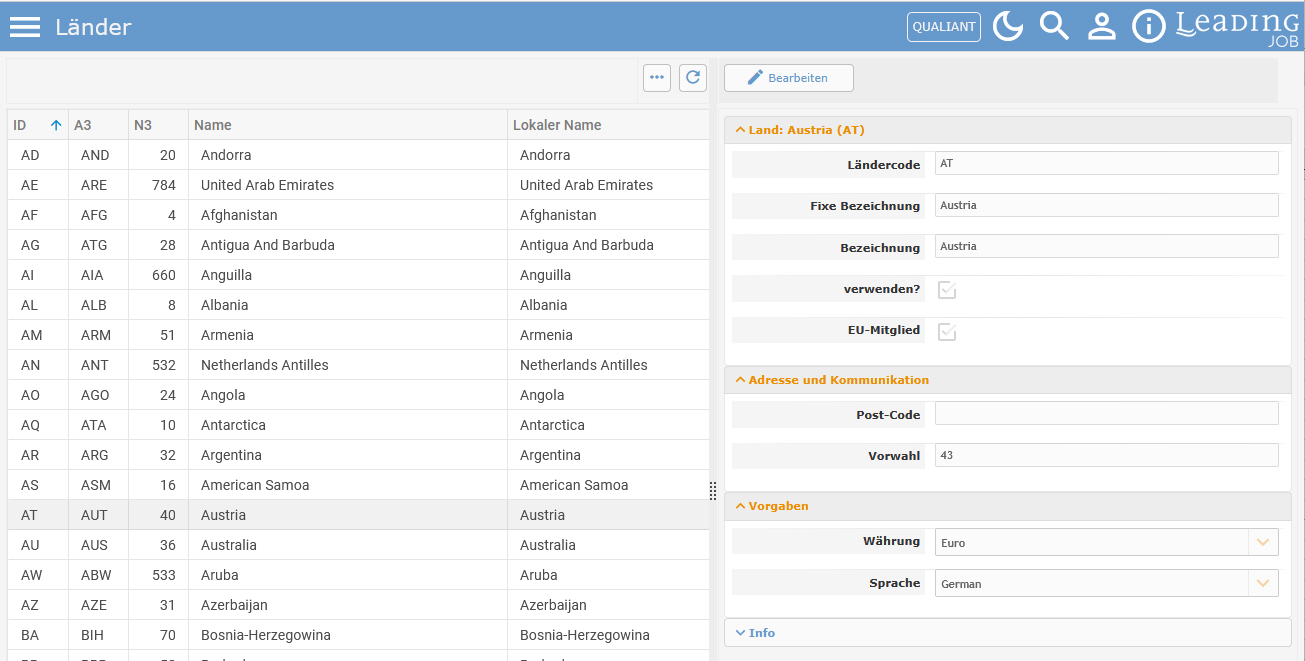Select the Austria row in list
This screenshot has height=661, width=1305.
click(358, 515)
